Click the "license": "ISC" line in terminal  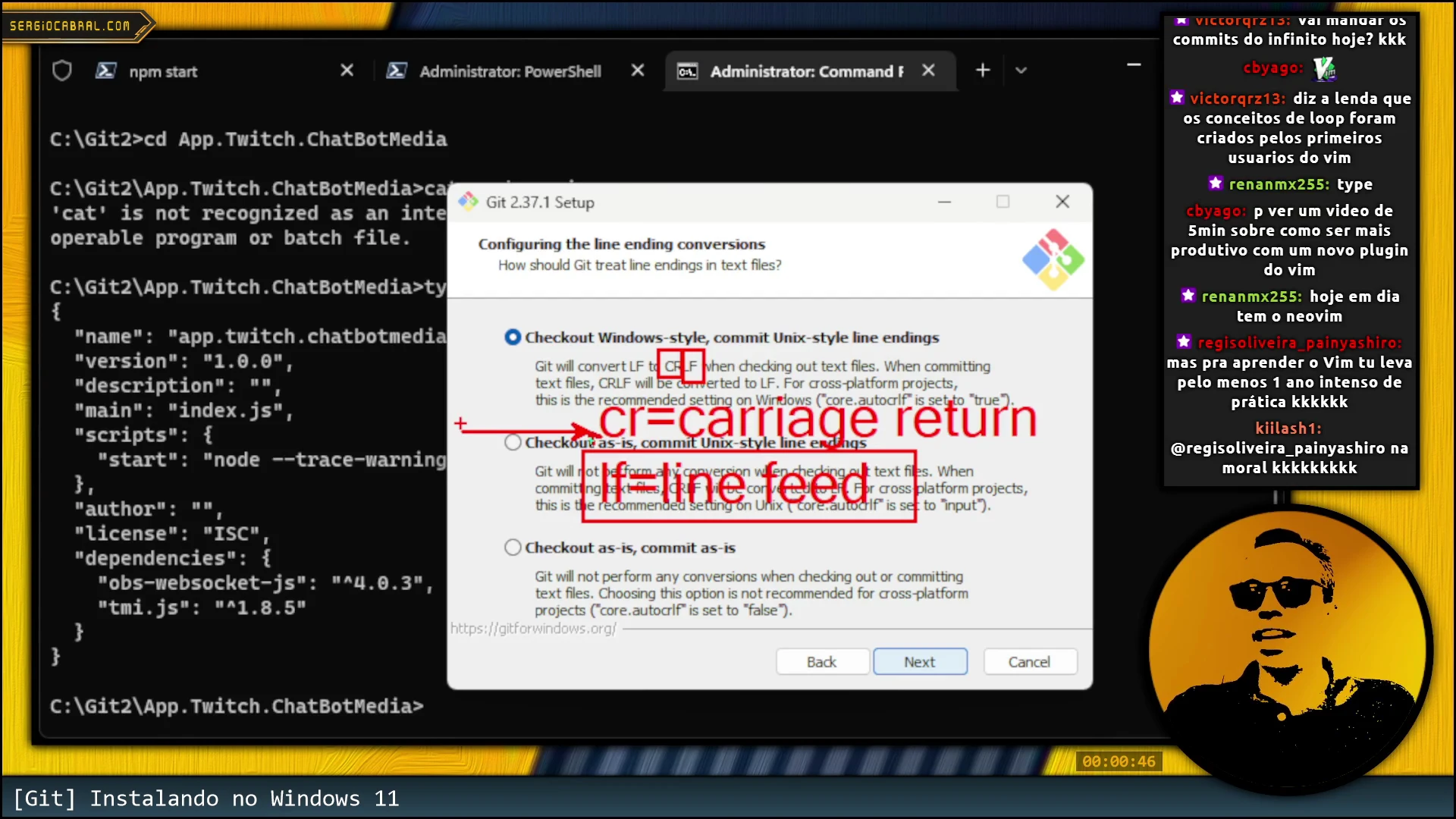pyautogui.click(x=171, y=534)
